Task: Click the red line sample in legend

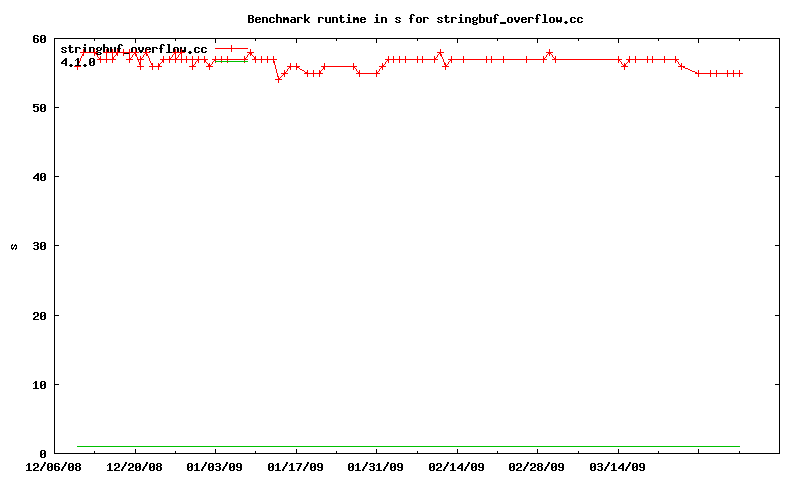Action: pos(231,49)
